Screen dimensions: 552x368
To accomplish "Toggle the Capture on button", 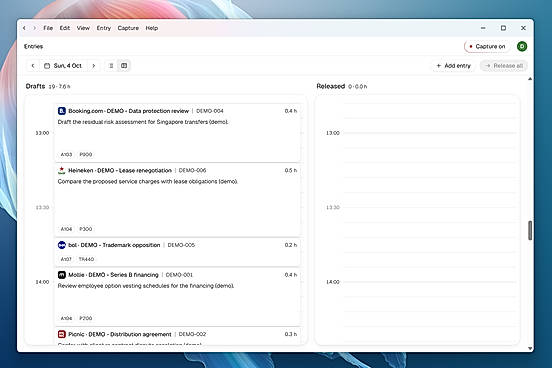I will click(x=487, y=46).
